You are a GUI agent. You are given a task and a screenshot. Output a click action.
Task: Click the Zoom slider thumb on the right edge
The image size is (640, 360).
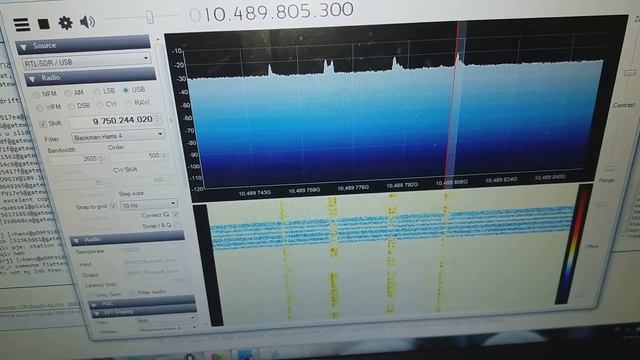(x=630, y=73)
